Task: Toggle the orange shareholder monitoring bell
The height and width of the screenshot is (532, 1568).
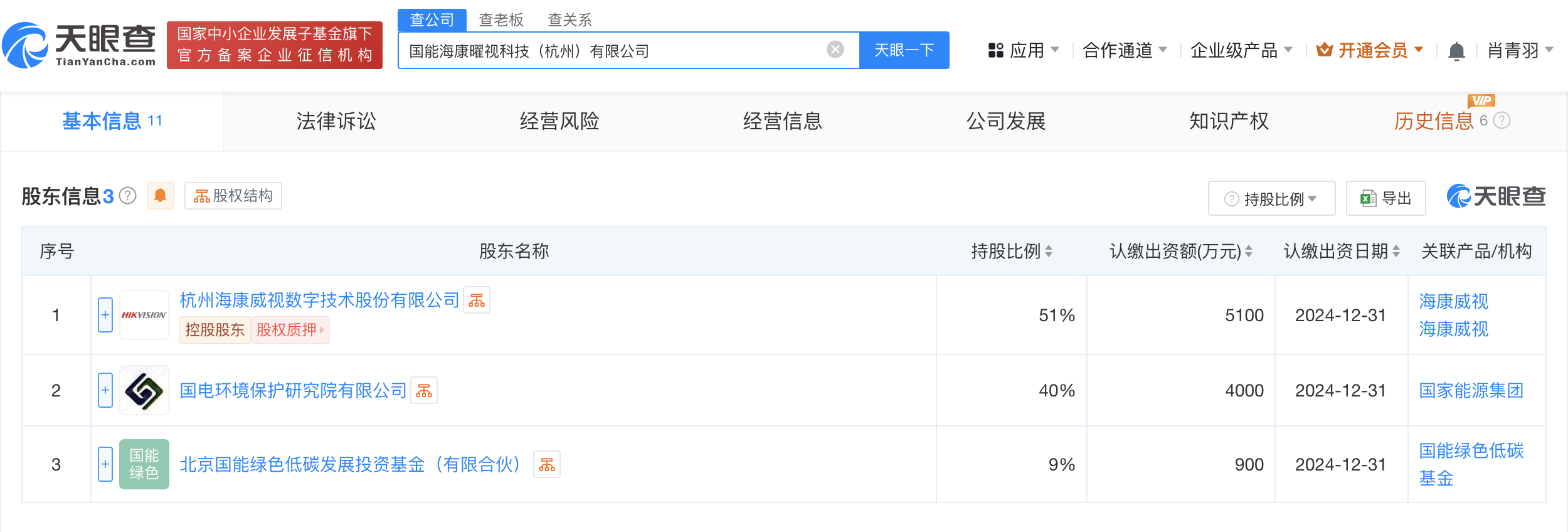Action: [x=161, y=196]
